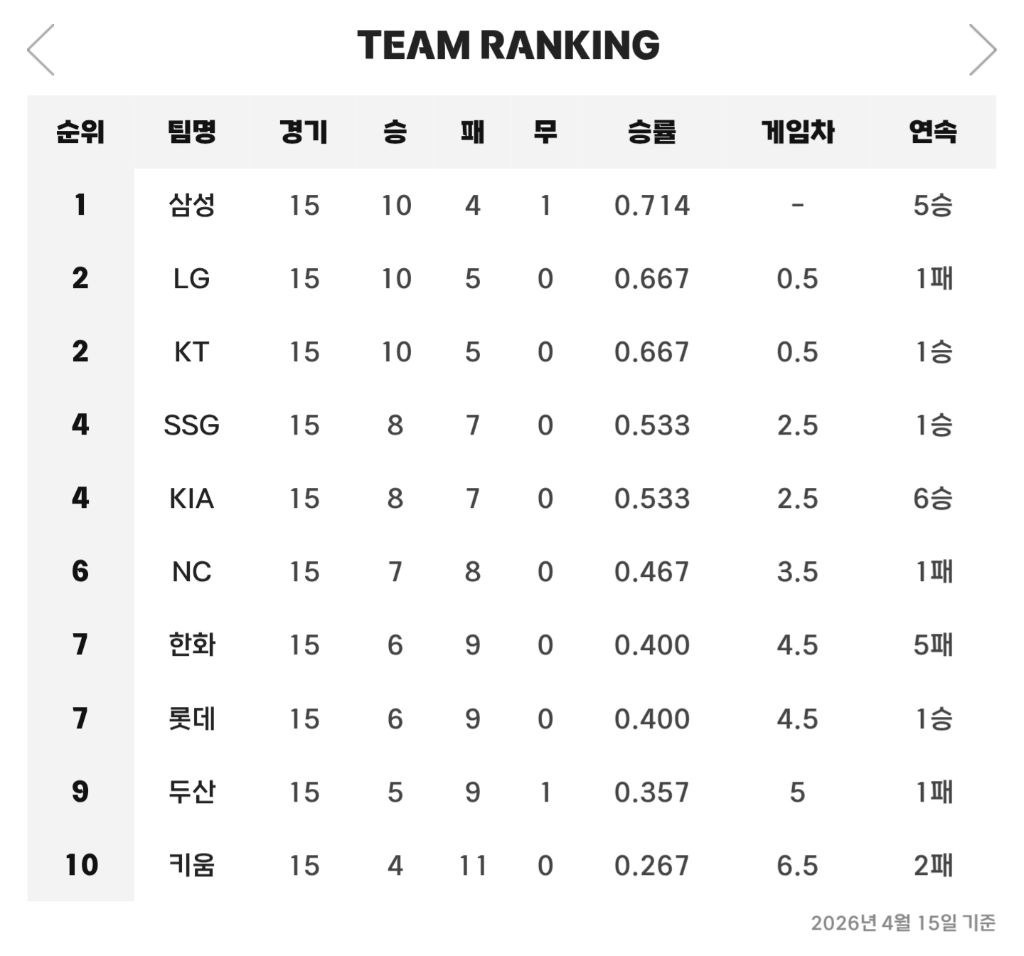
Task: Click the 키움 team name
Action: pyautogui.click(x=191, y=865)
